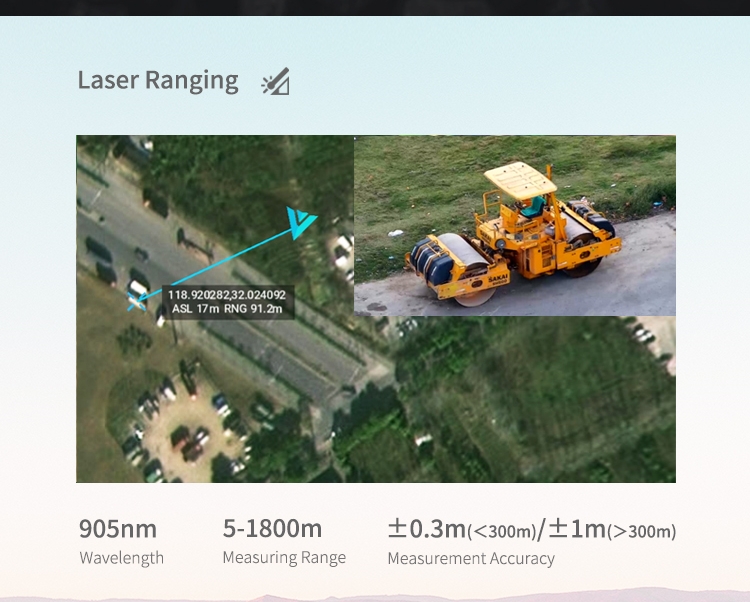Select the "5-1800m" value
This screenshot has width=750, height=602.
point(272,528)
